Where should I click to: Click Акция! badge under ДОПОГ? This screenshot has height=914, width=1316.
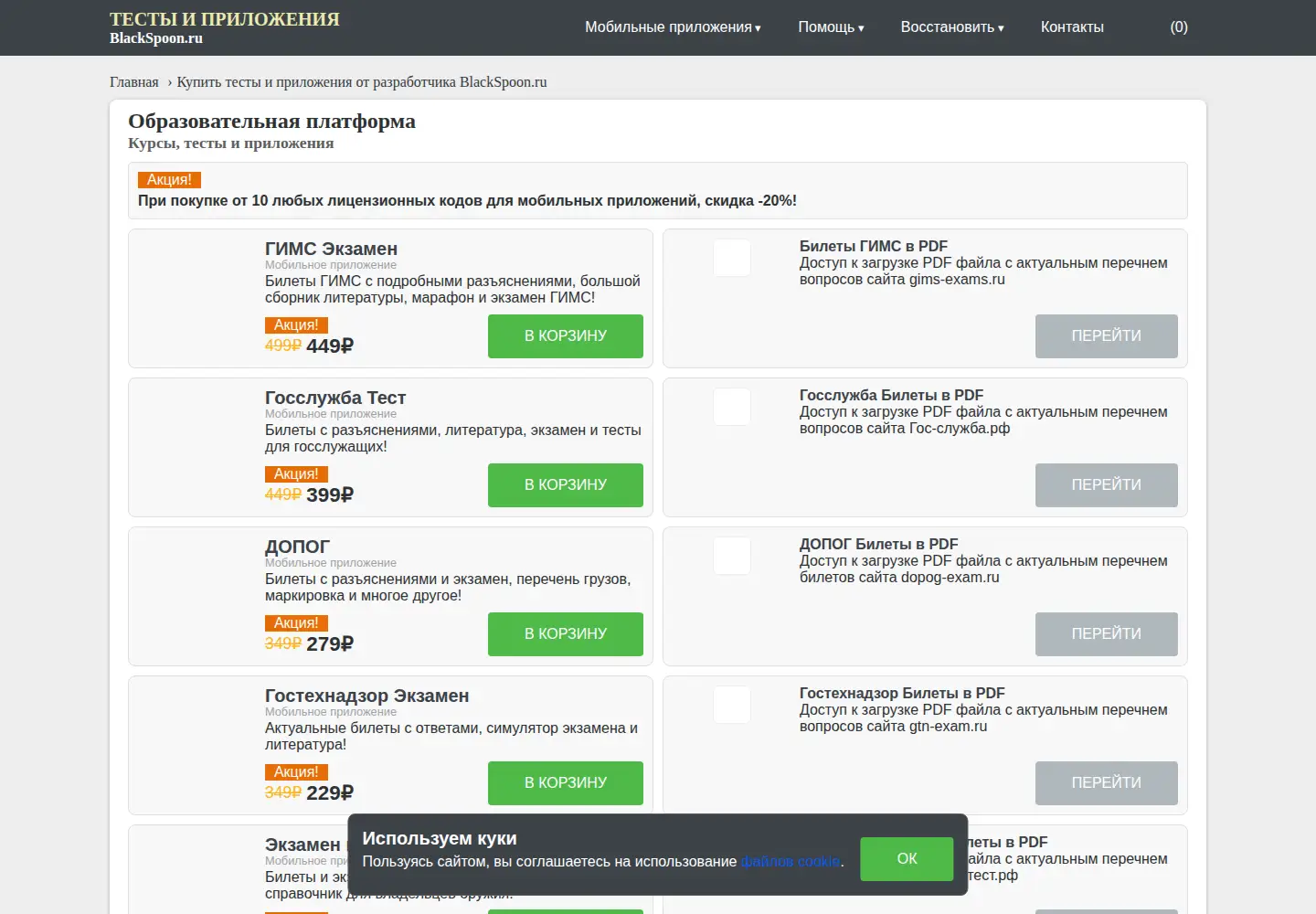296,623
